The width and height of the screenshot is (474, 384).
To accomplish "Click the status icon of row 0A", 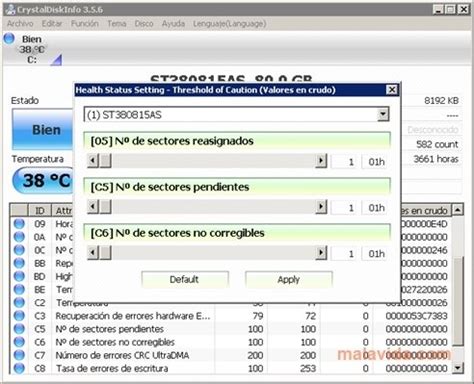I will coord(19,237).
